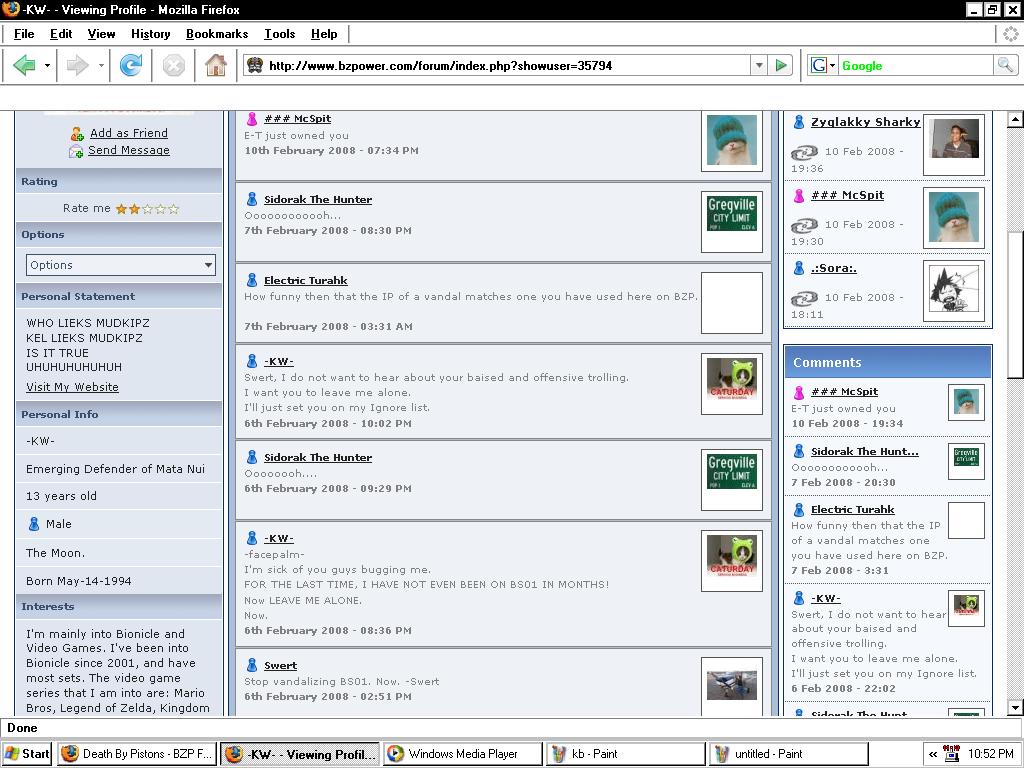This screenshot has width=1024, height=768.
Task: Open the Bookmarks menu
Action: point(217,34)
